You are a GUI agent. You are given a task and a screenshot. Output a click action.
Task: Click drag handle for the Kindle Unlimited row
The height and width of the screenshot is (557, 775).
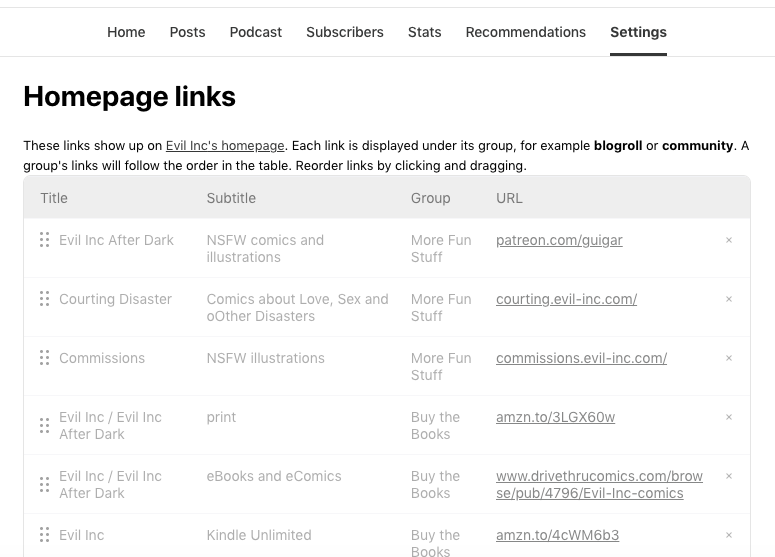click(44, 535)
